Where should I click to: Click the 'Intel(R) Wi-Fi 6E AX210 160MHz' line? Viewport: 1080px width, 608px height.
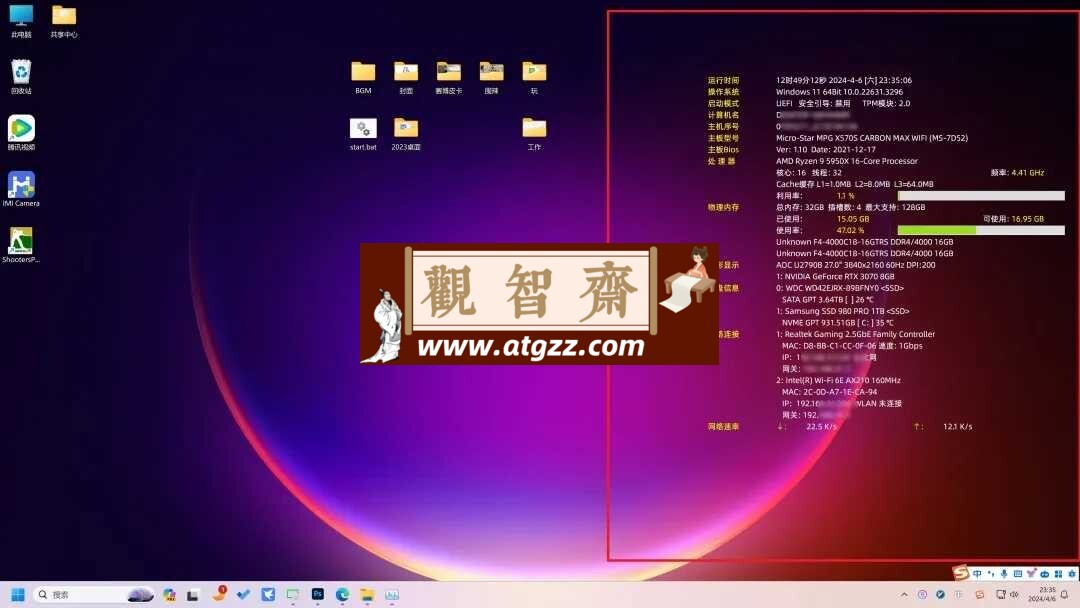[838, 380]
